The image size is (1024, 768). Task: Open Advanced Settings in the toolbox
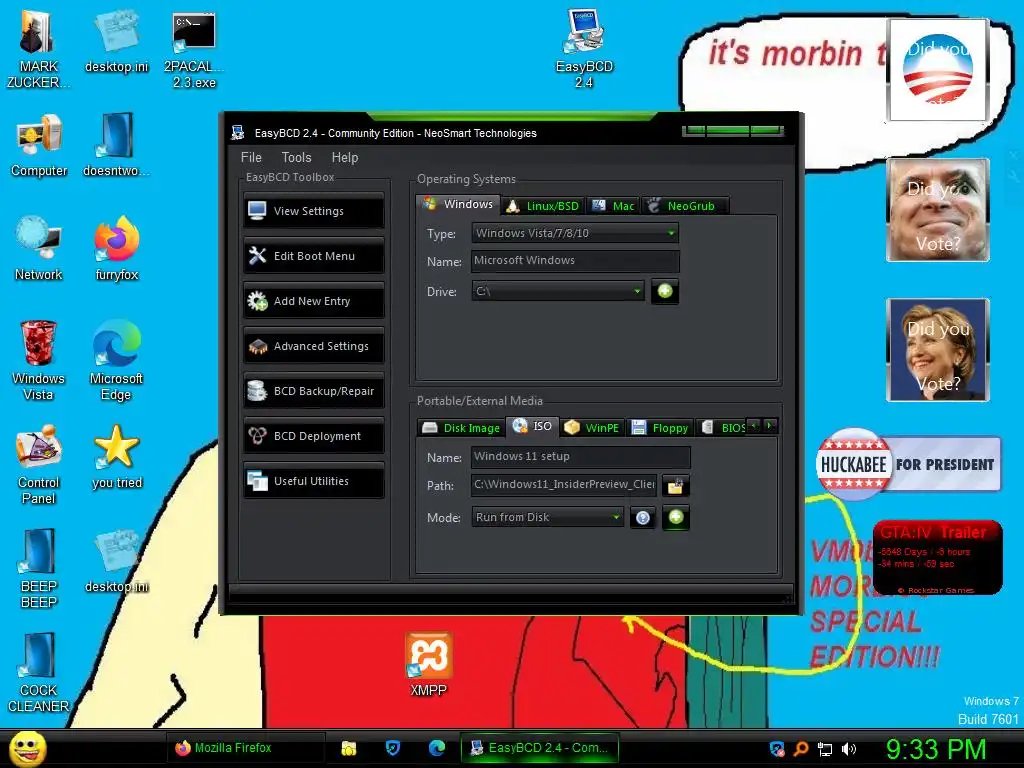[x=313, y=346]
